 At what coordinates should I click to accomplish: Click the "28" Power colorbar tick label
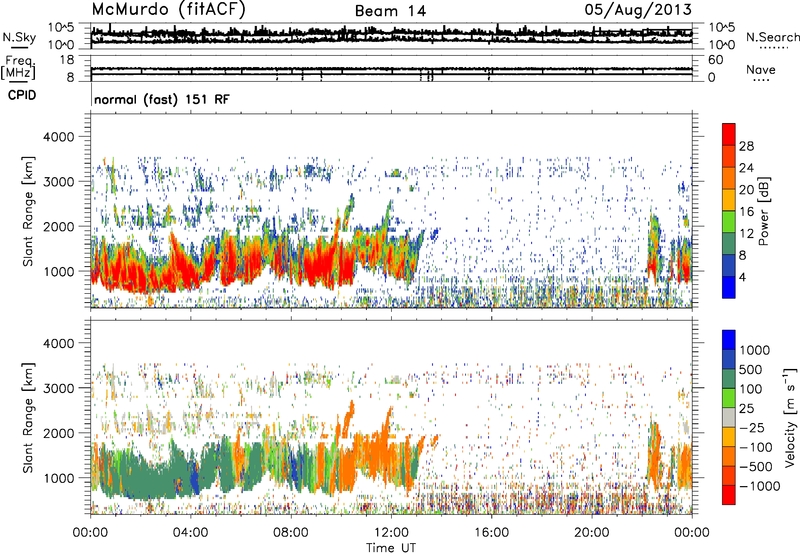746,146
